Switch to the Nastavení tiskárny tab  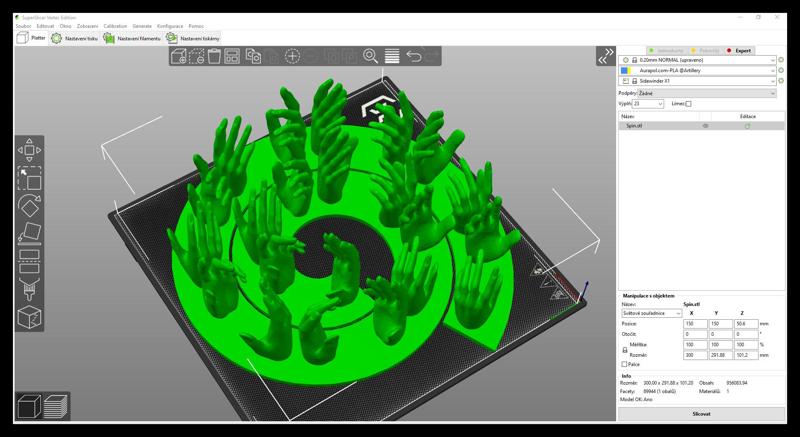pos(193,38)
